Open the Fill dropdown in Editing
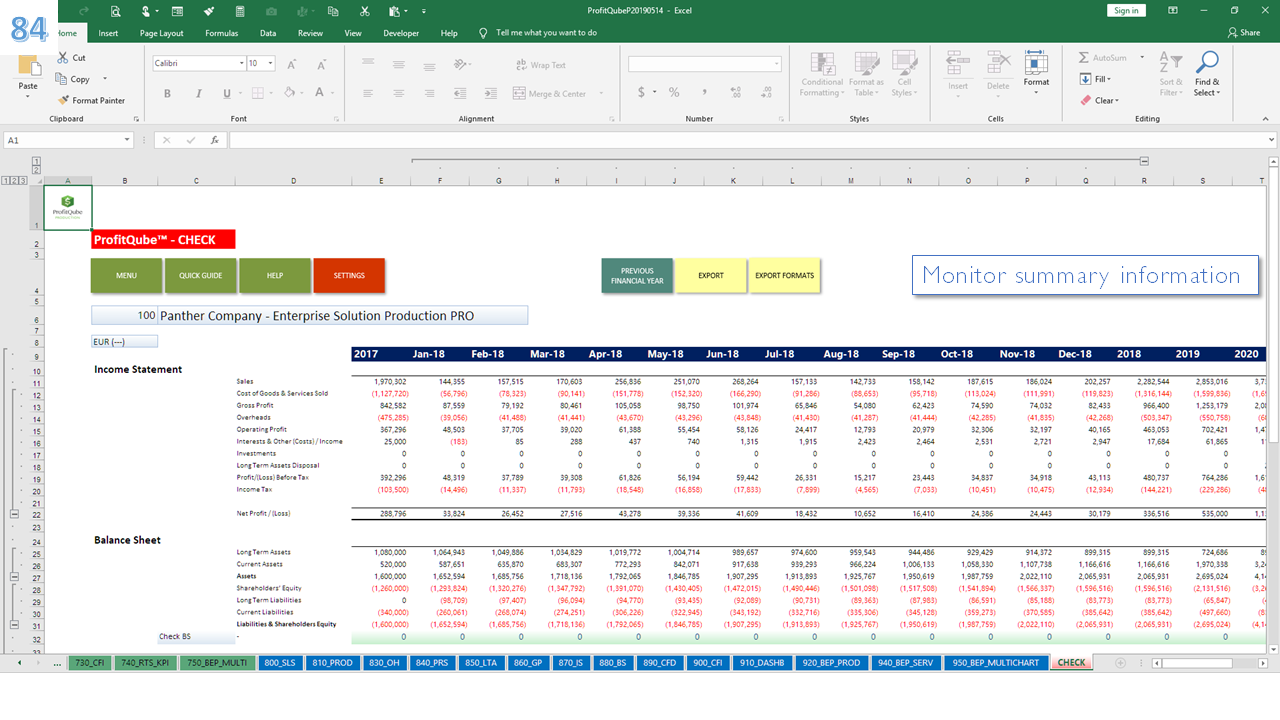The image size is (1280, 720). tap(1096, 79)
